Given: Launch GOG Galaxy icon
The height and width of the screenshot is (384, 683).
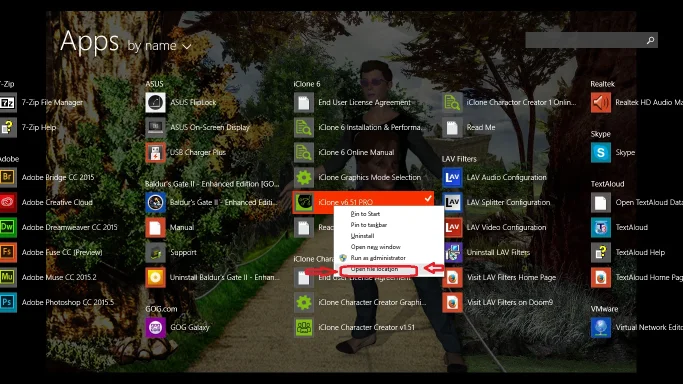Looking at the screenshot, I should pos(155,327).
